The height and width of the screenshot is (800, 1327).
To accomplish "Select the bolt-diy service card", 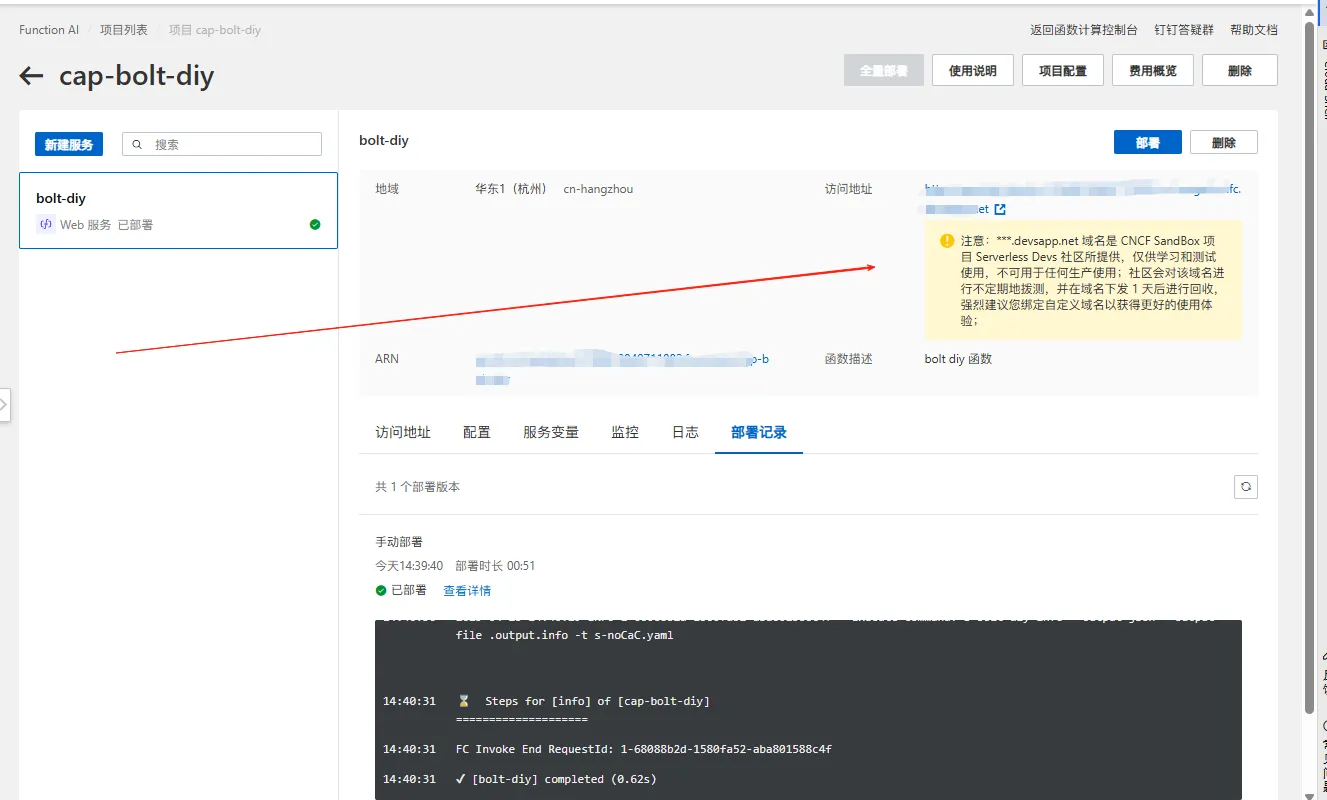I will click(178, 210).
